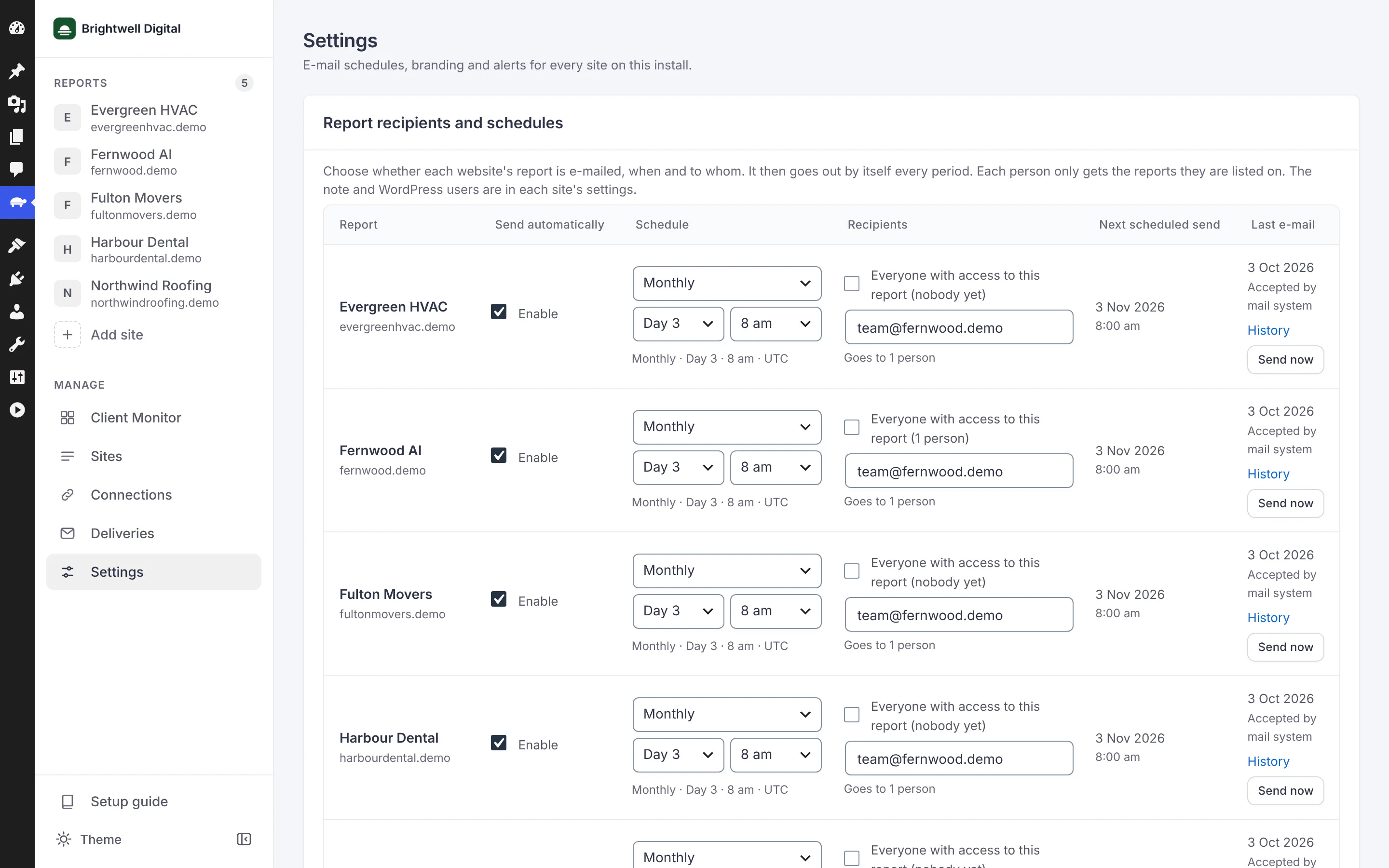1389x868 pixels.
Task: Open the Tools wrench icon
Action: [17, 344]
